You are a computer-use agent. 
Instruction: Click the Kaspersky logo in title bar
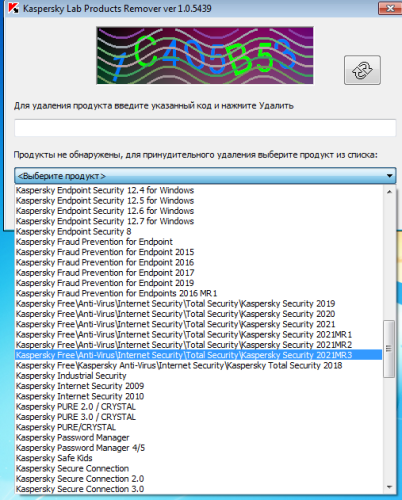pyautogui.click(x=13, y=8)
